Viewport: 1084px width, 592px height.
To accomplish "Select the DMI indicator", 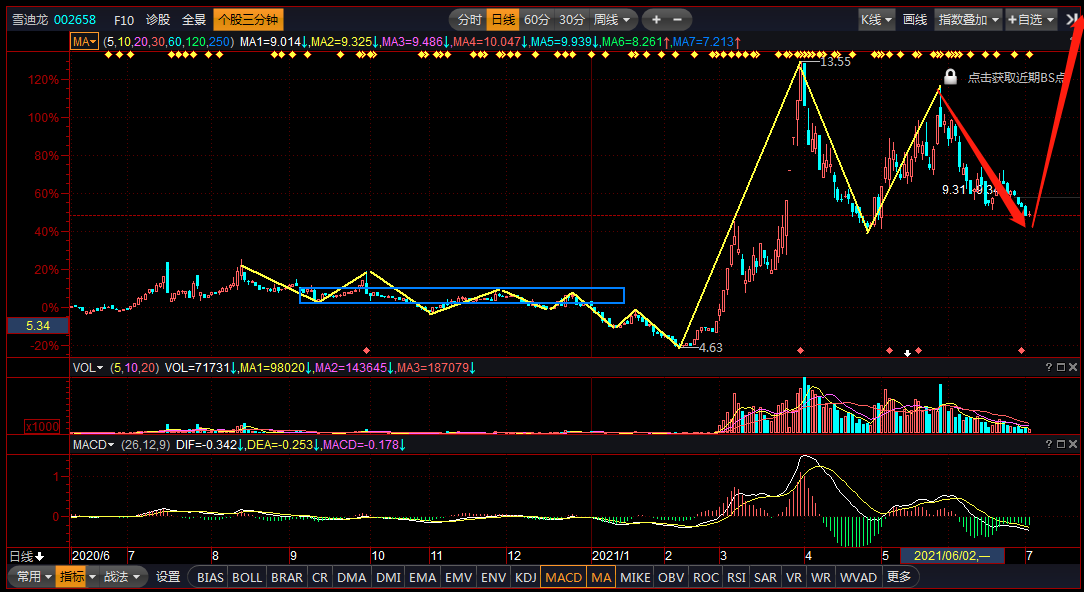I will [389, 577].
